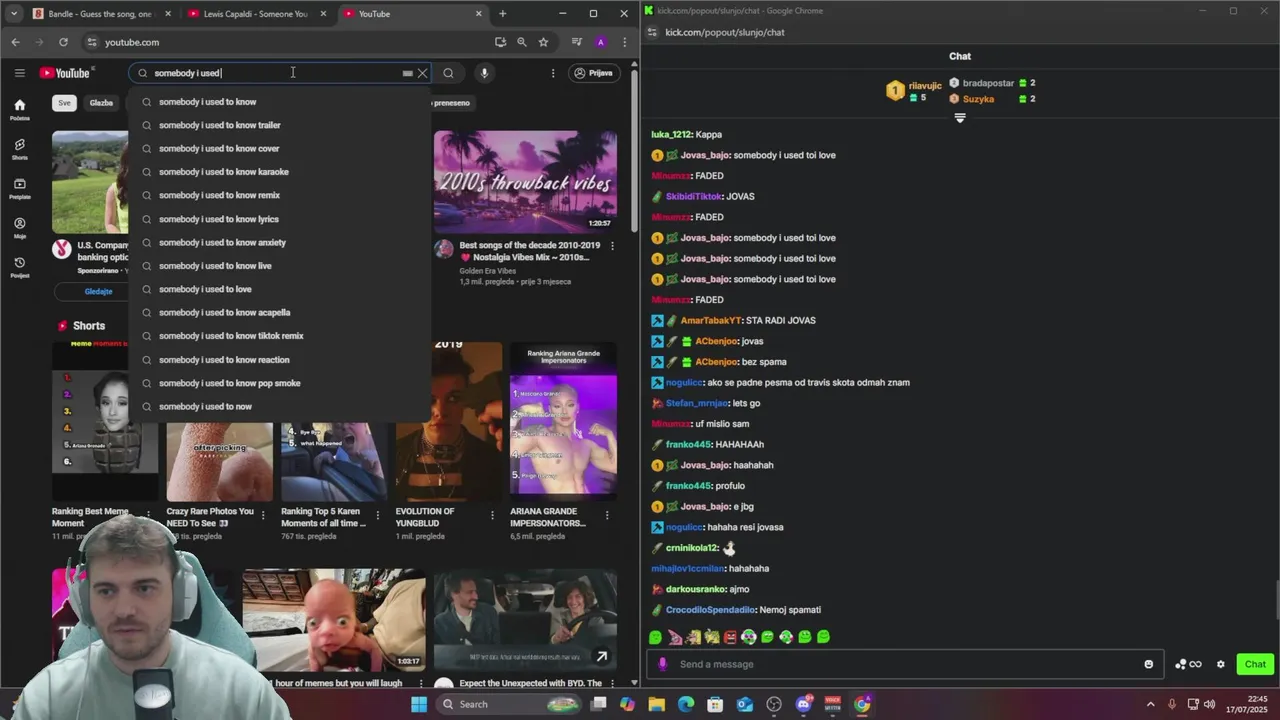This screenshot has width=1280, height=720.
Task: Click username CrocodiloSpendadilo in chat
Action: [x=710, y=610]
